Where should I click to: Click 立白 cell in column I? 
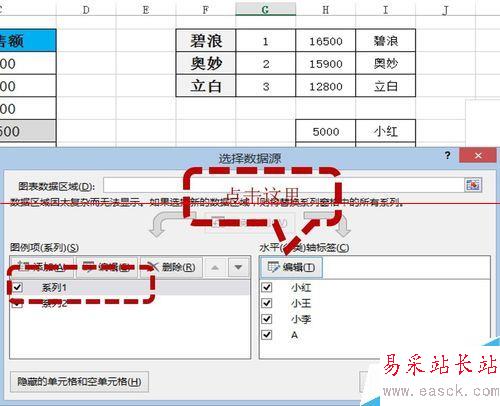[385, 86]
